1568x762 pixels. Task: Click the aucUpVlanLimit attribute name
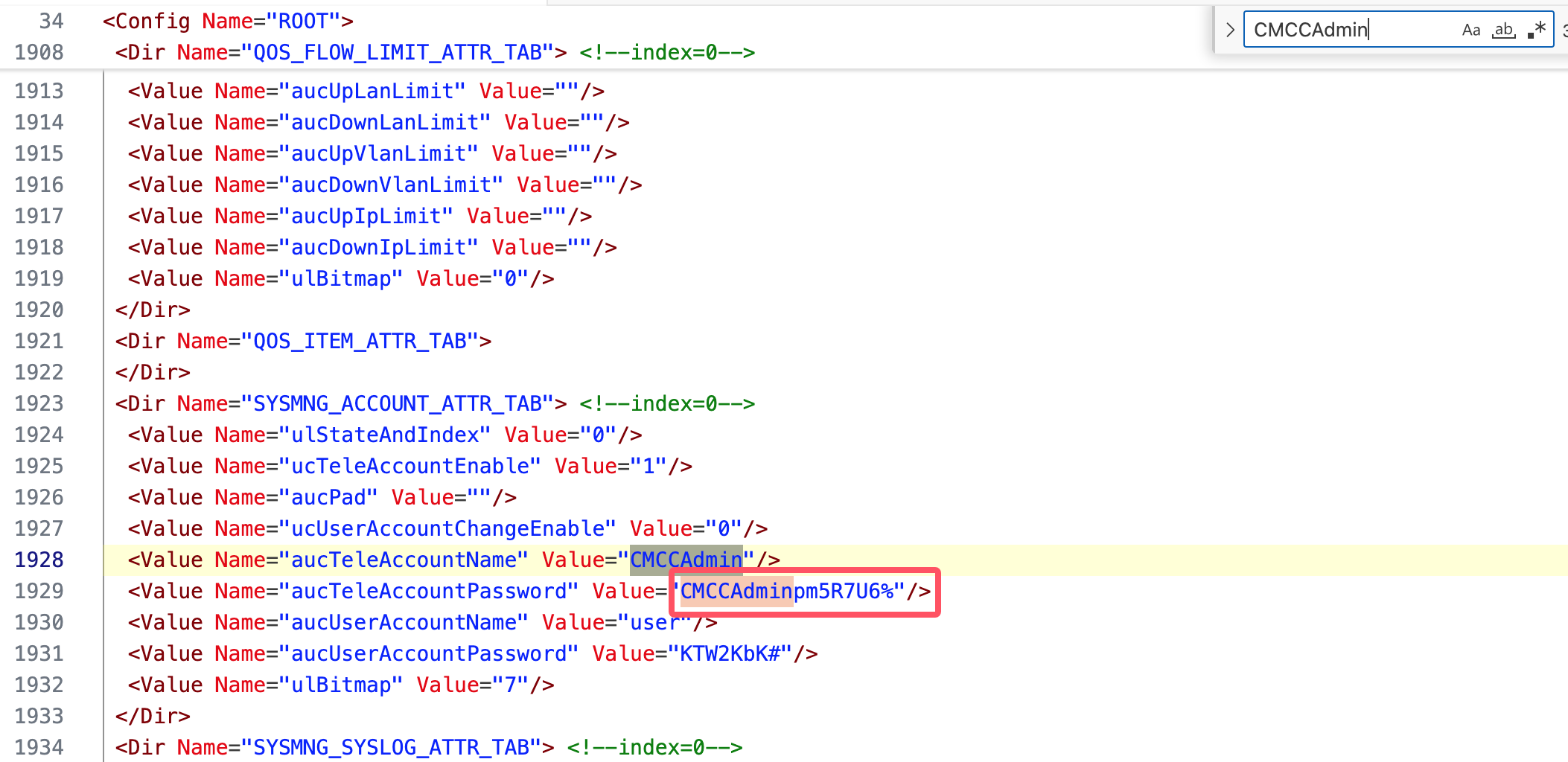coord(378,153)
